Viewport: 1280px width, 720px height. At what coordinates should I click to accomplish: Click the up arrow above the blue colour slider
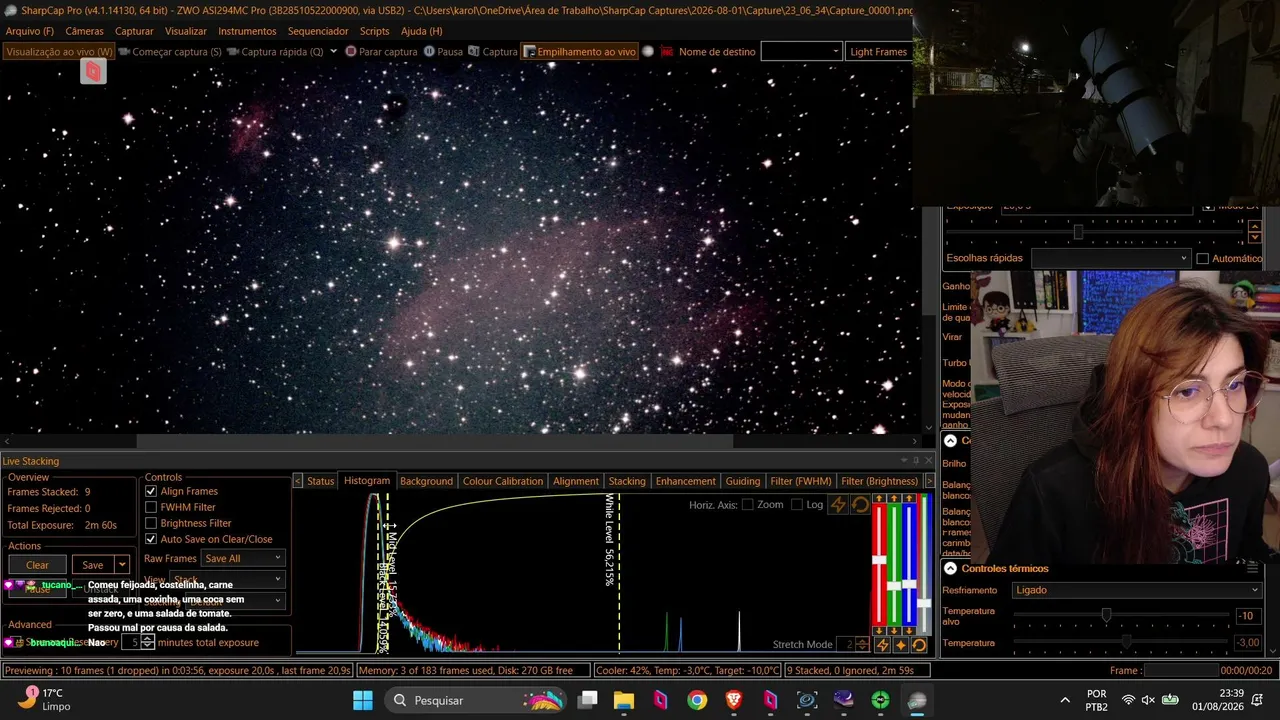pos(909,499)
